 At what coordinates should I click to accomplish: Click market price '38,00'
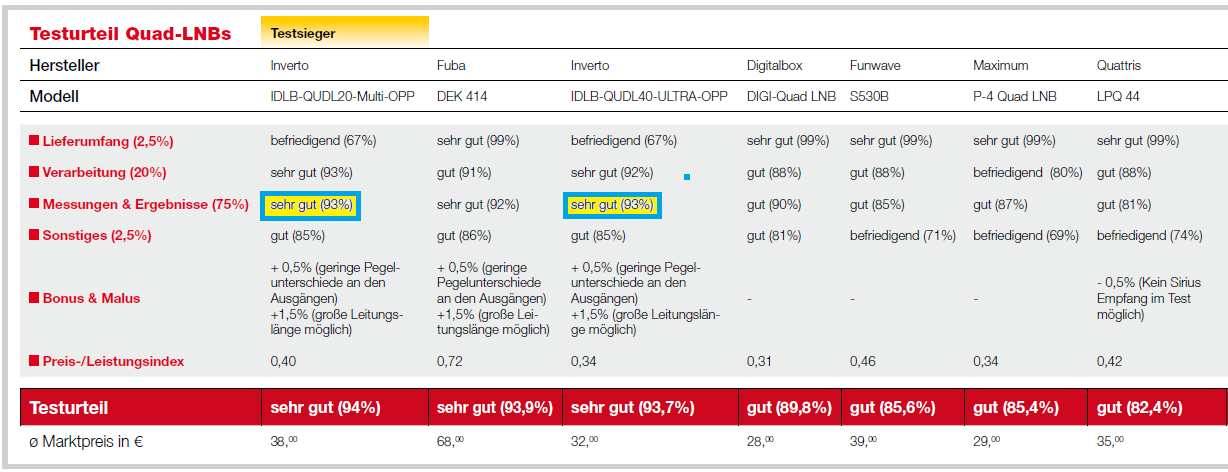pyautogui.click(x=285, y=441)
